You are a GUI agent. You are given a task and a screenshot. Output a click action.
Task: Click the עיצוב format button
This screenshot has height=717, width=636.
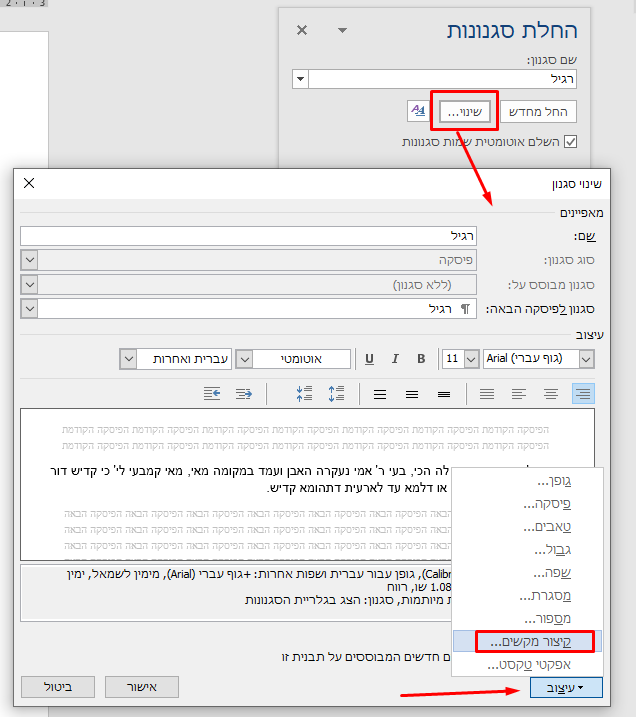pos(566,687)
